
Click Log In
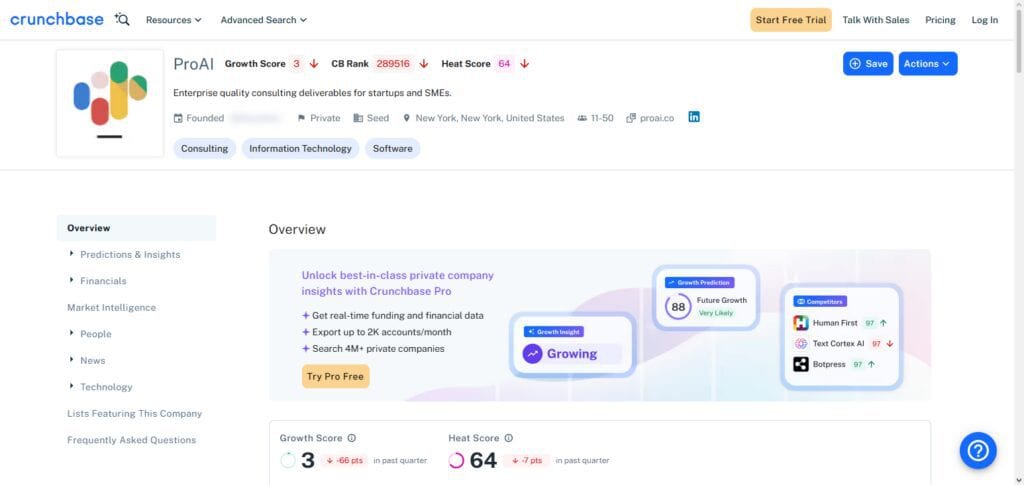(x=985, y=20)
